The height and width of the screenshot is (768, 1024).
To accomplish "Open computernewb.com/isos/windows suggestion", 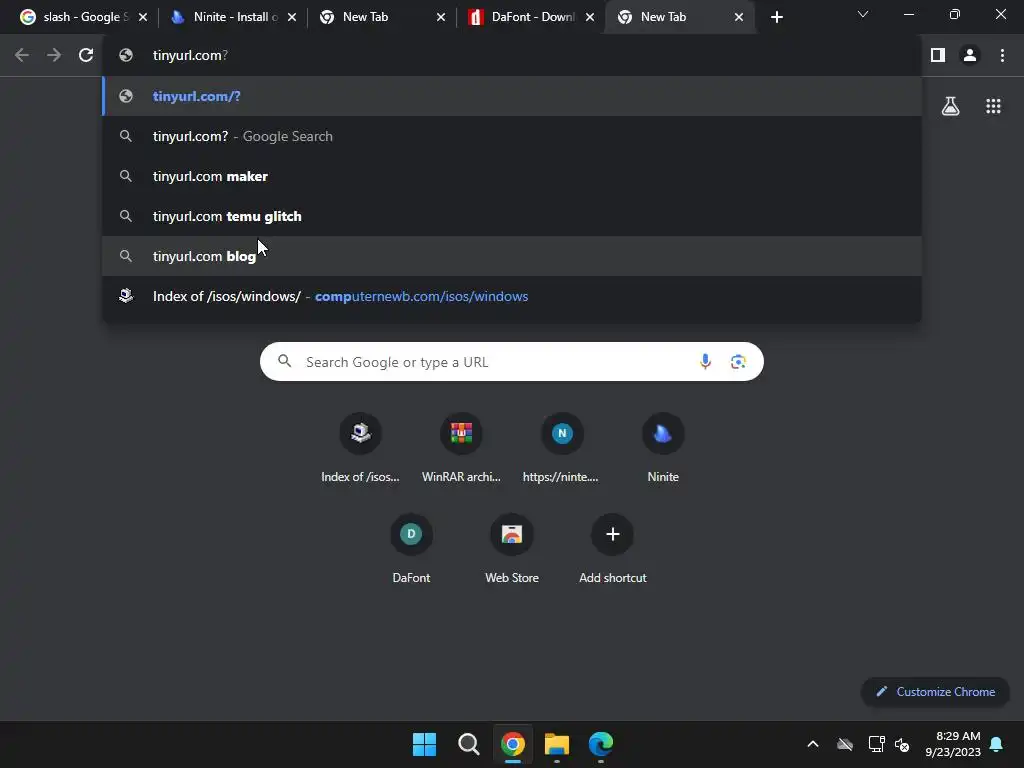I will 512,296.
